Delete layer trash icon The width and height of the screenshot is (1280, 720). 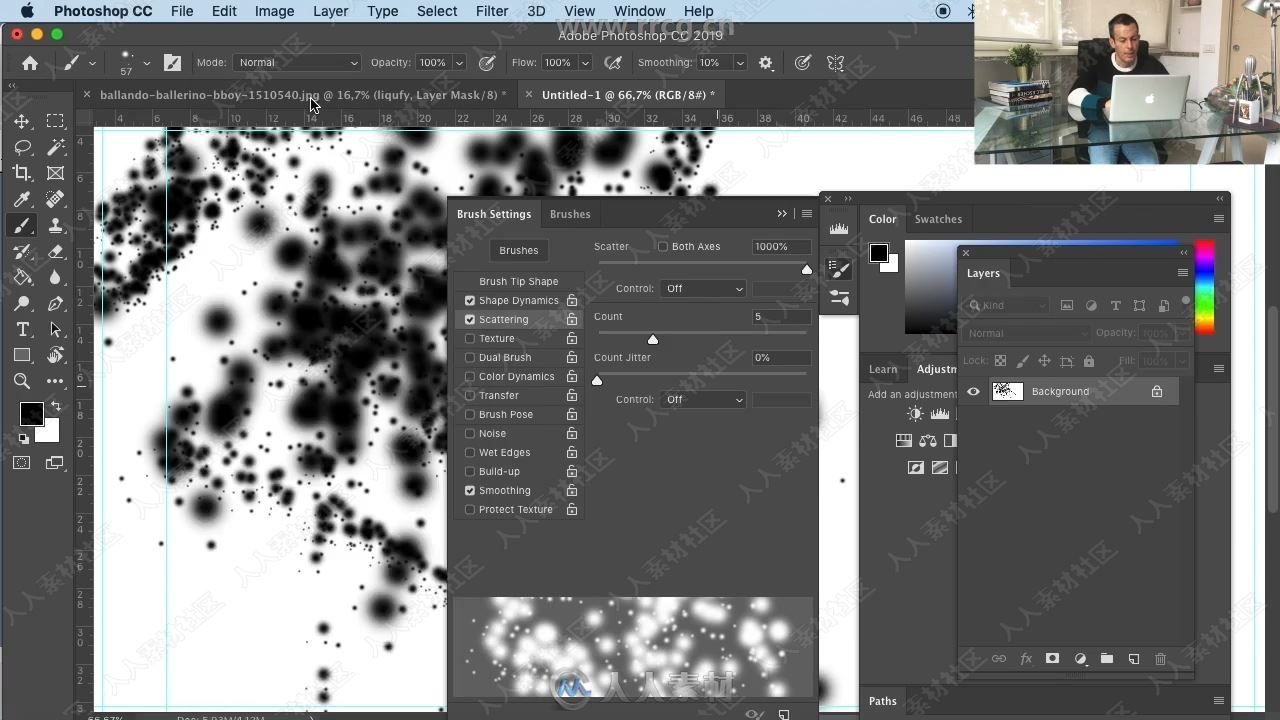click(x=1161, y=659)
